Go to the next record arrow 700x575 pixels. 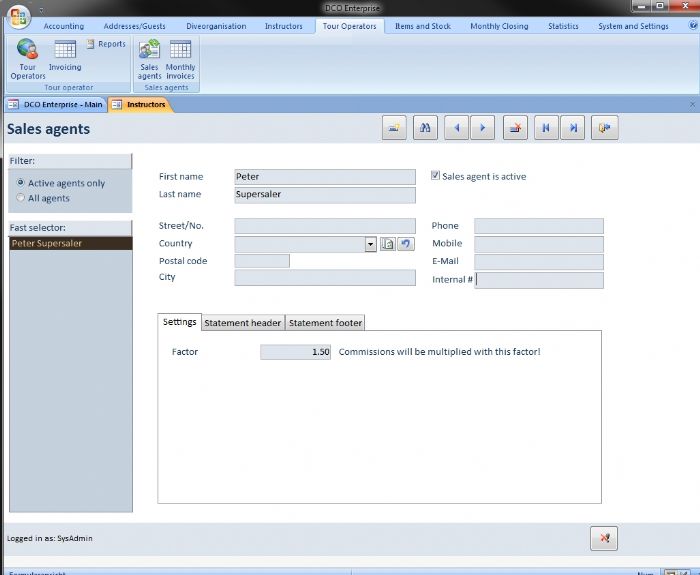483,128
